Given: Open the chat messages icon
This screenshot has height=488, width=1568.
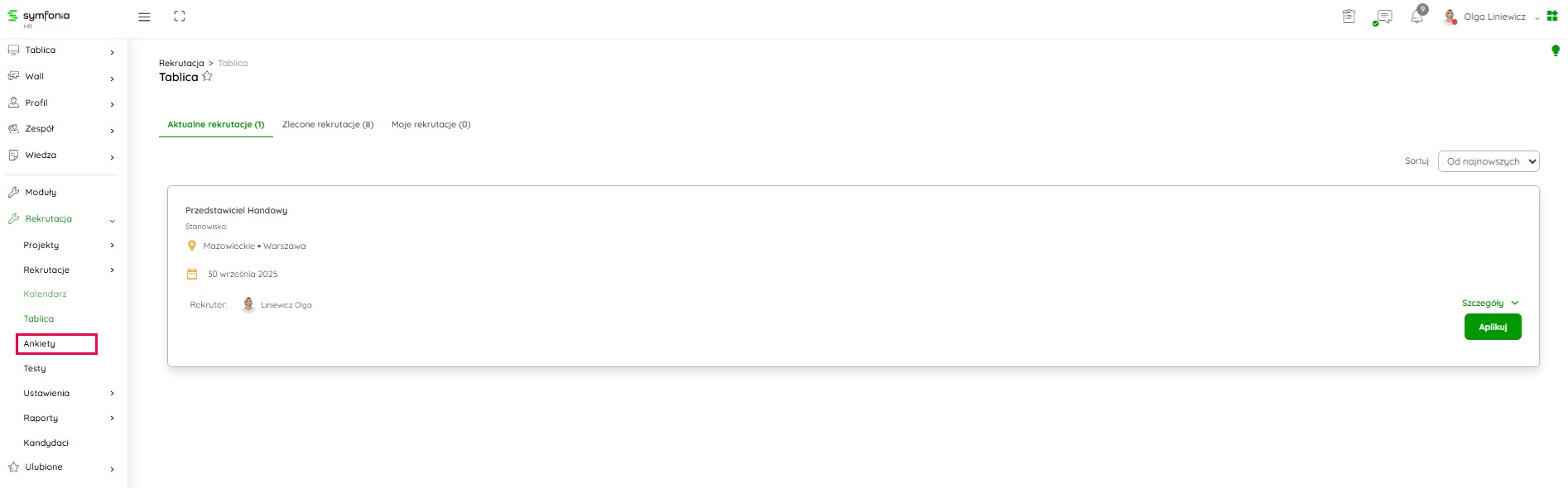Looking at the screenshot, I should pyautogui.click(x=1383, y=17).
